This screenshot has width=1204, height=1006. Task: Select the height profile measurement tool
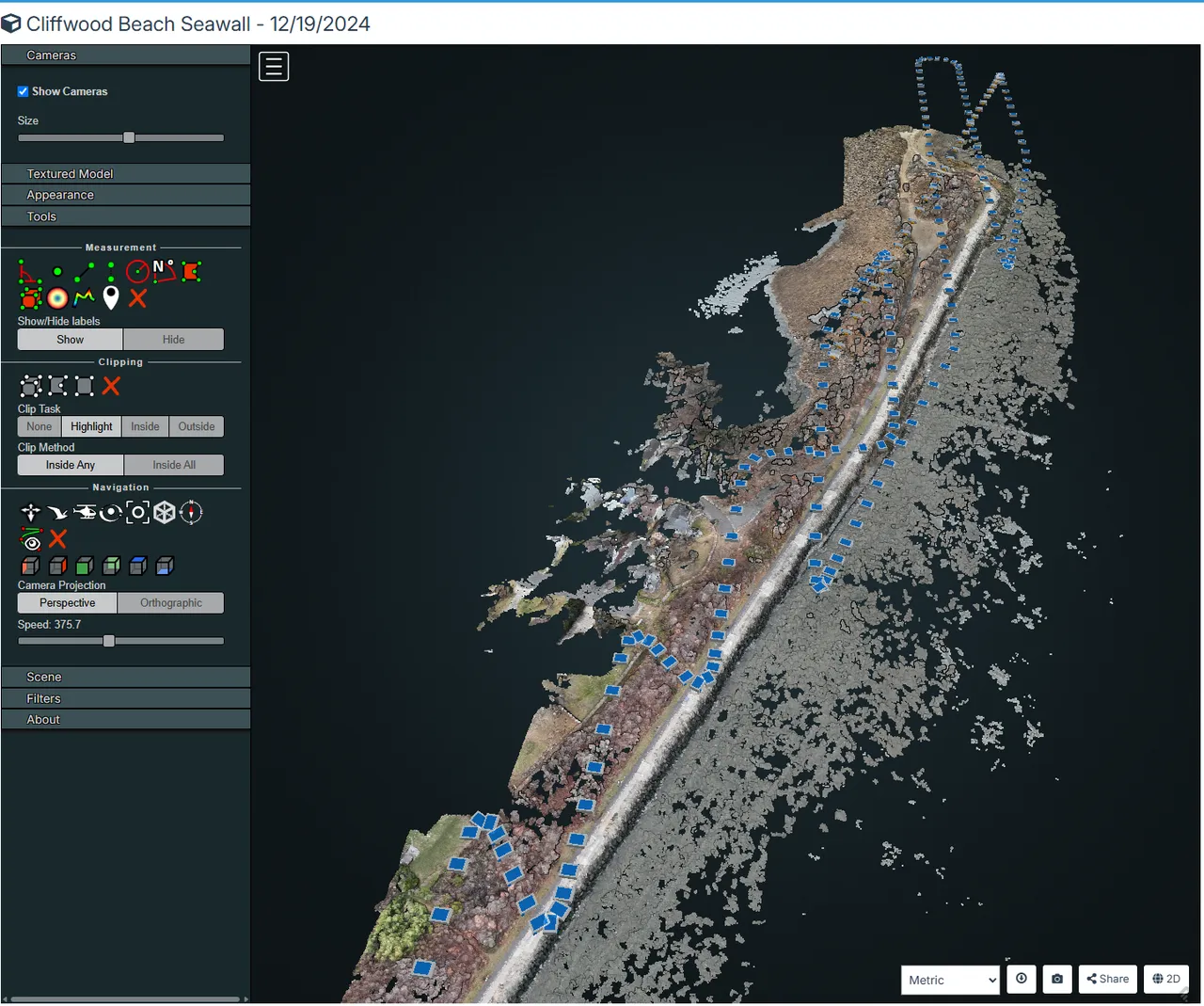(x=85, y=298)
